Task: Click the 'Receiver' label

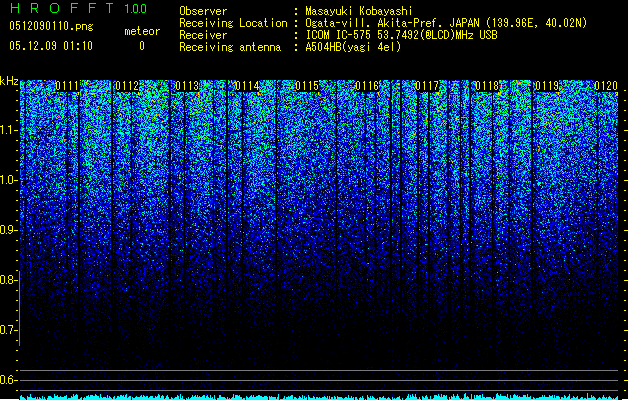Action: coord(203,35)
